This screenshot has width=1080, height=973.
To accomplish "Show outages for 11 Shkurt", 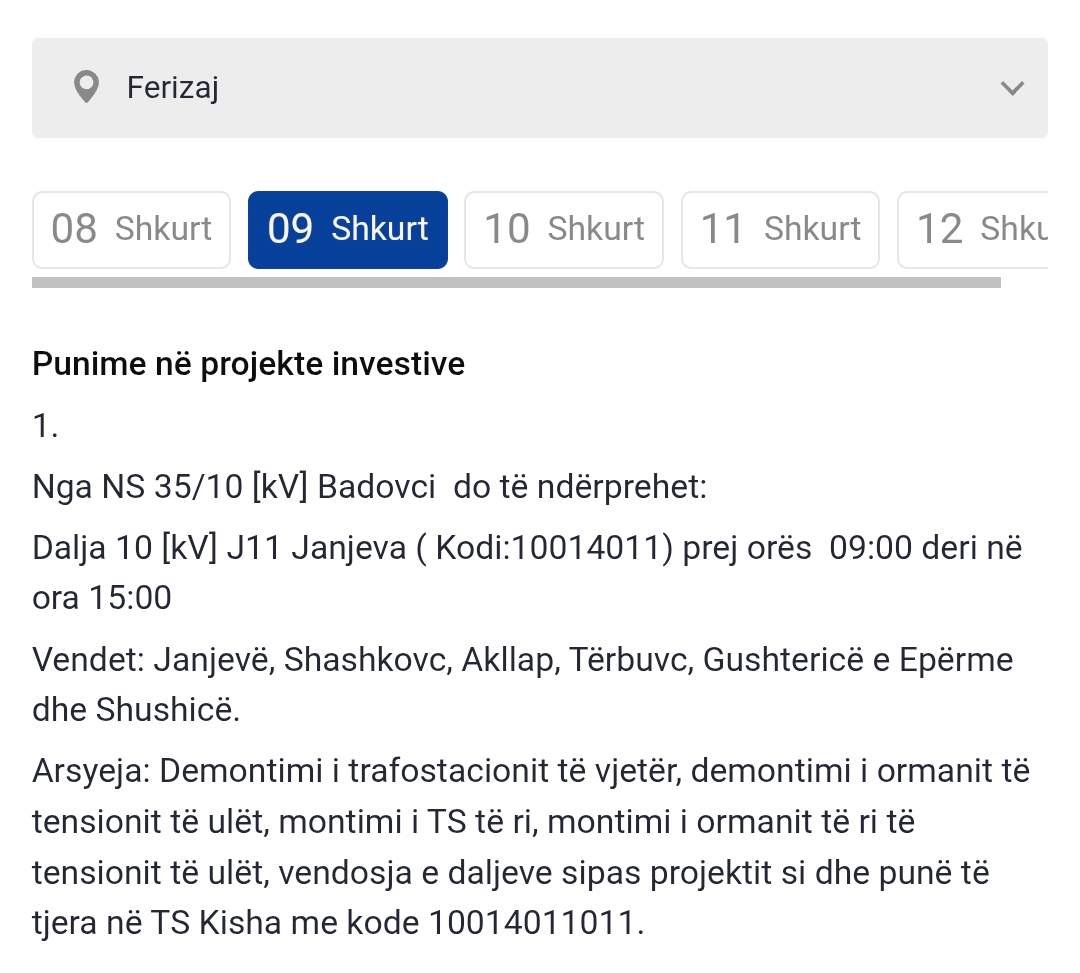I will tap(780, 229).
